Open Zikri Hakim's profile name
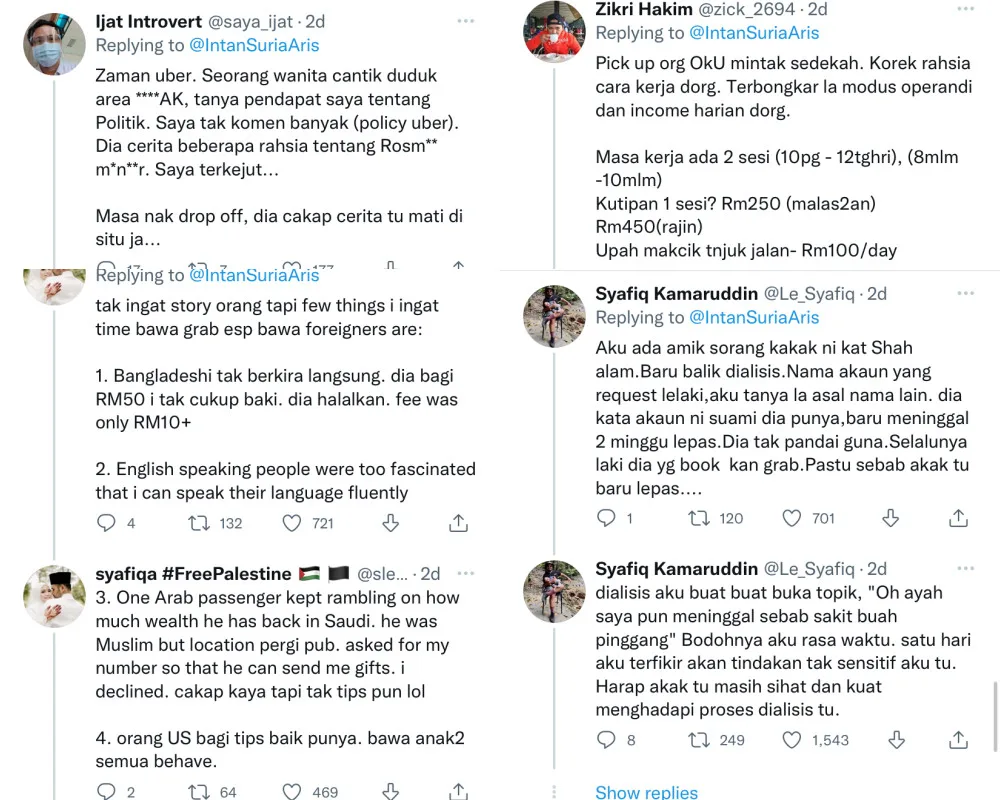This screenshot has width=1000, height=800. click(x=641, y=9)
